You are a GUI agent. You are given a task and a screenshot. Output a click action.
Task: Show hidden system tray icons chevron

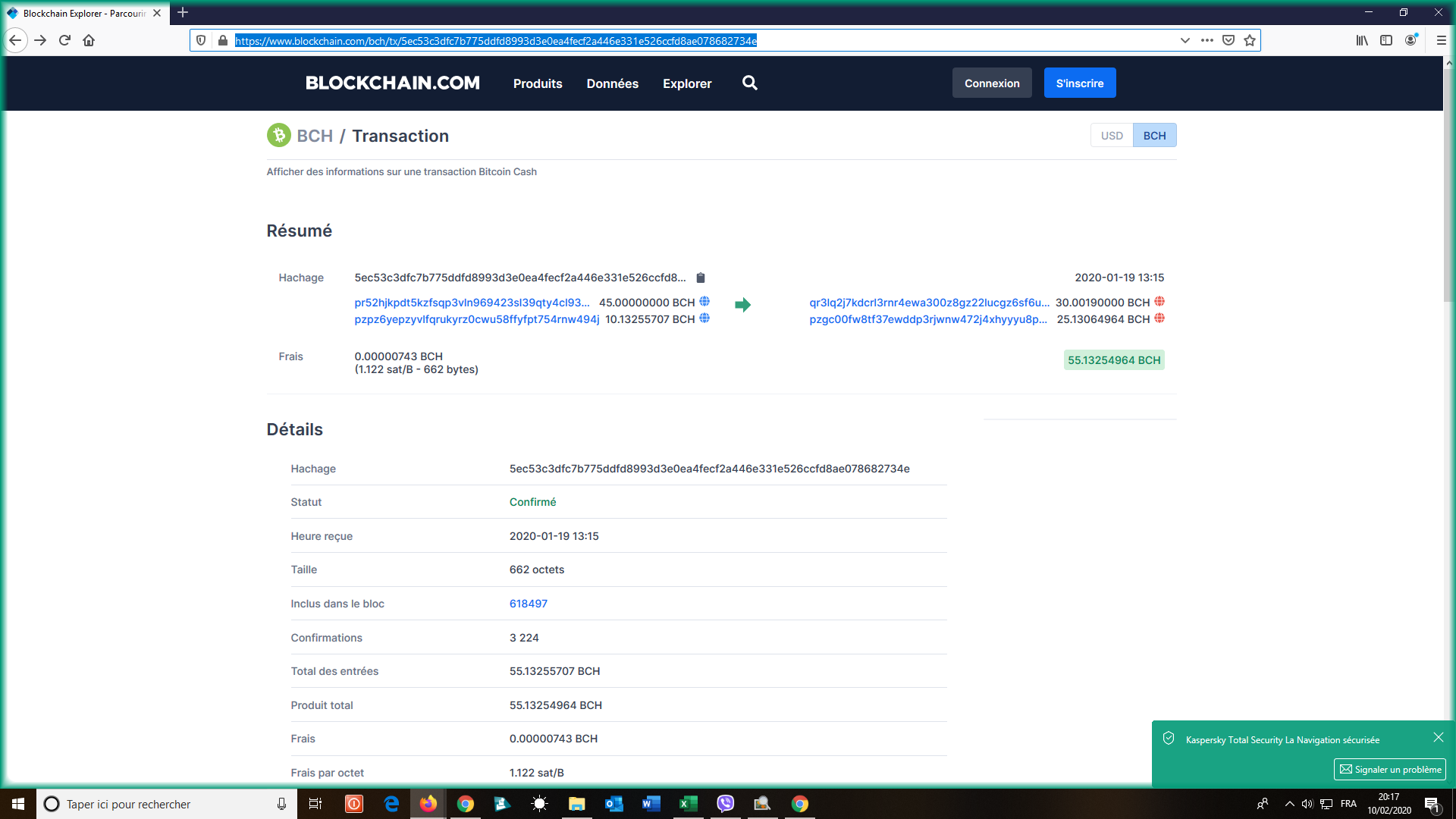point(1289,804)
